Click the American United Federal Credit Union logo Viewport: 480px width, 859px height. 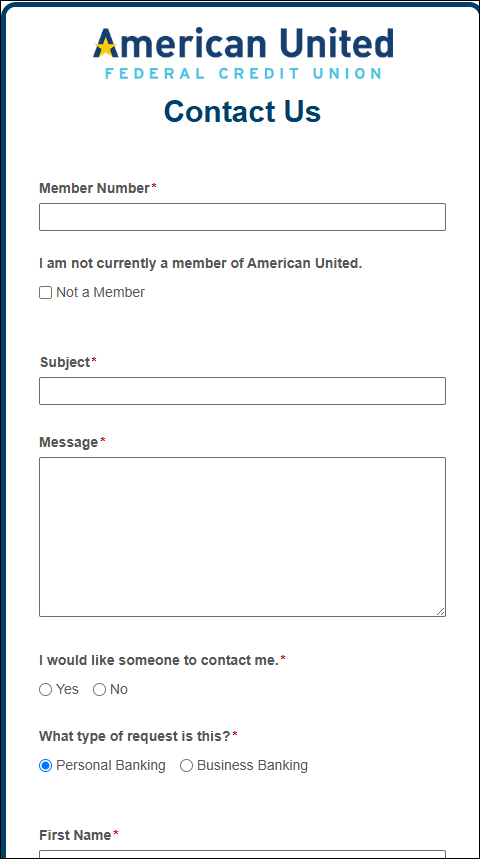pyautogui.click(x=243, y=53)
